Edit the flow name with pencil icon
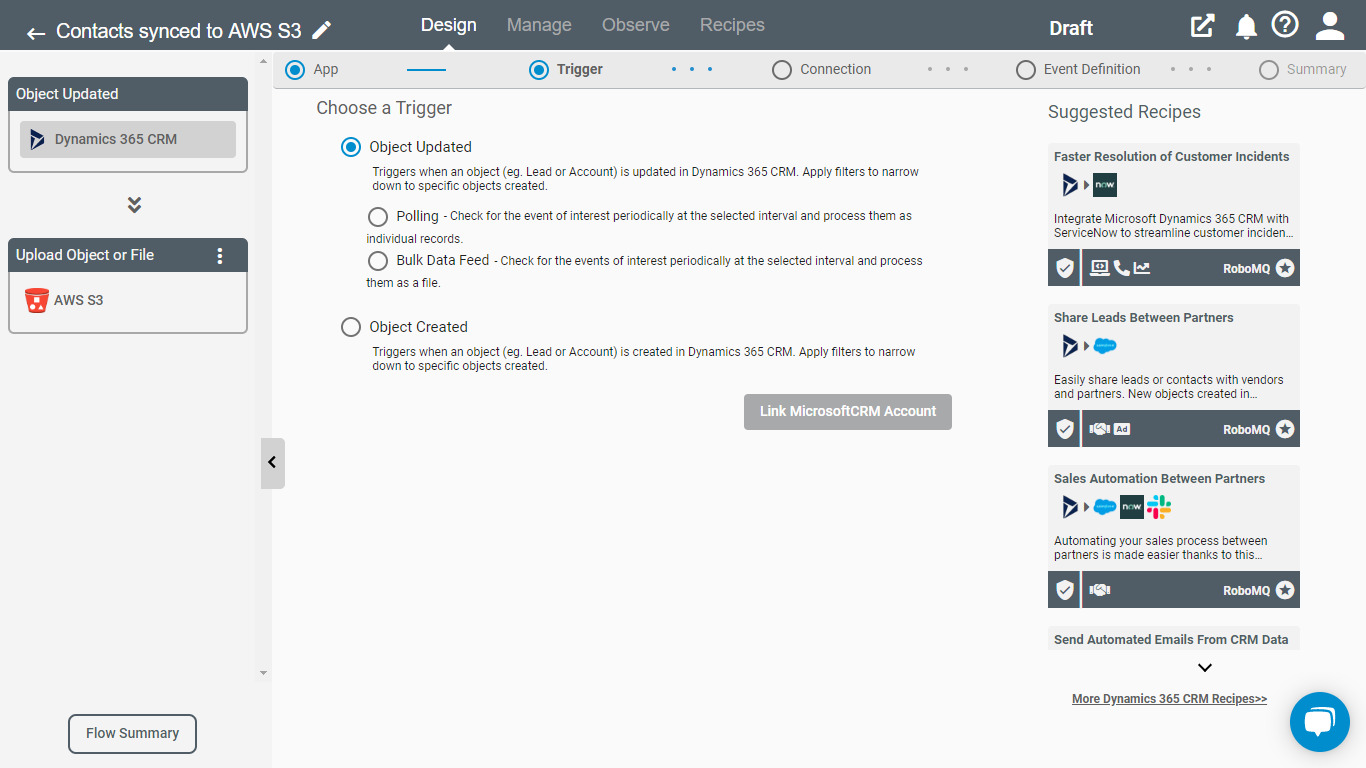This screenshot has height=768, width=1366. tap(322, 30)
